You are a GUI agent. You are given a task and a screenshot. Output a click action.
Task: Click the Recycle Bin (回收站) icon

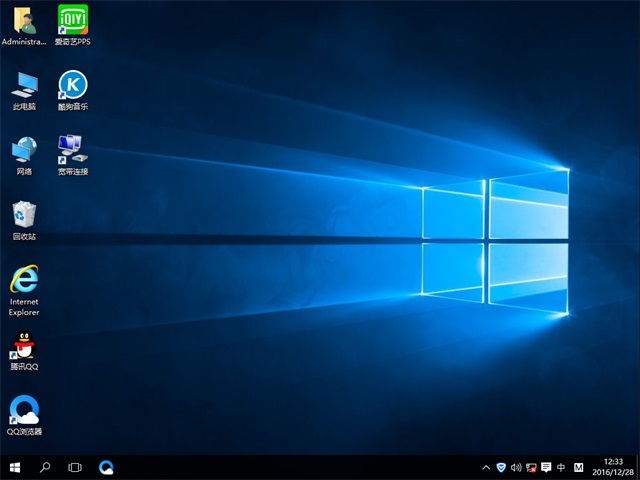point(24,215)
